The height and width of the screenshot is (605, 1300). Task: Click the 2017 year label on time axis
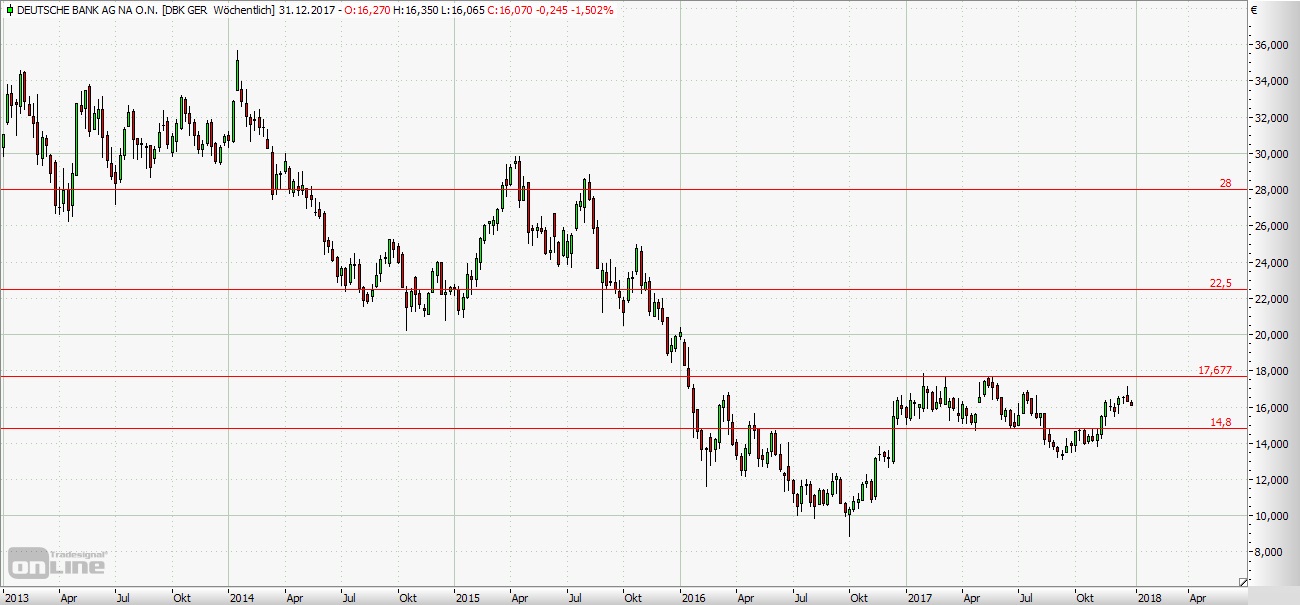pyautogui.click(x=919, y=597)
